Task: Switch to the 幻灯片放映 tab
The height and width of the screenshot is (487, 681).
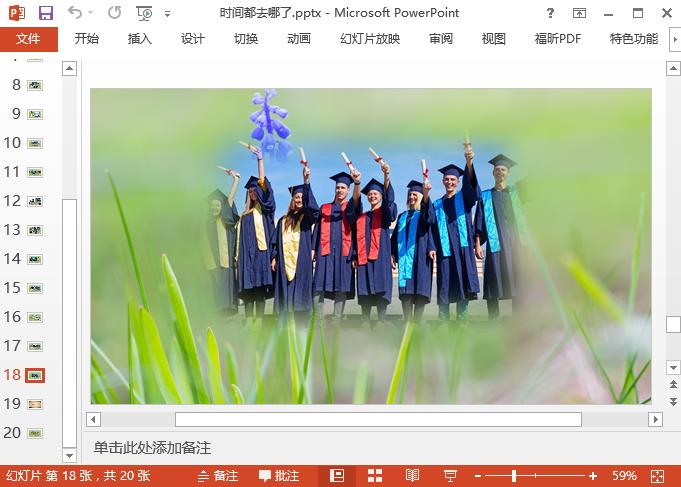Action: (x=370, y=39)
